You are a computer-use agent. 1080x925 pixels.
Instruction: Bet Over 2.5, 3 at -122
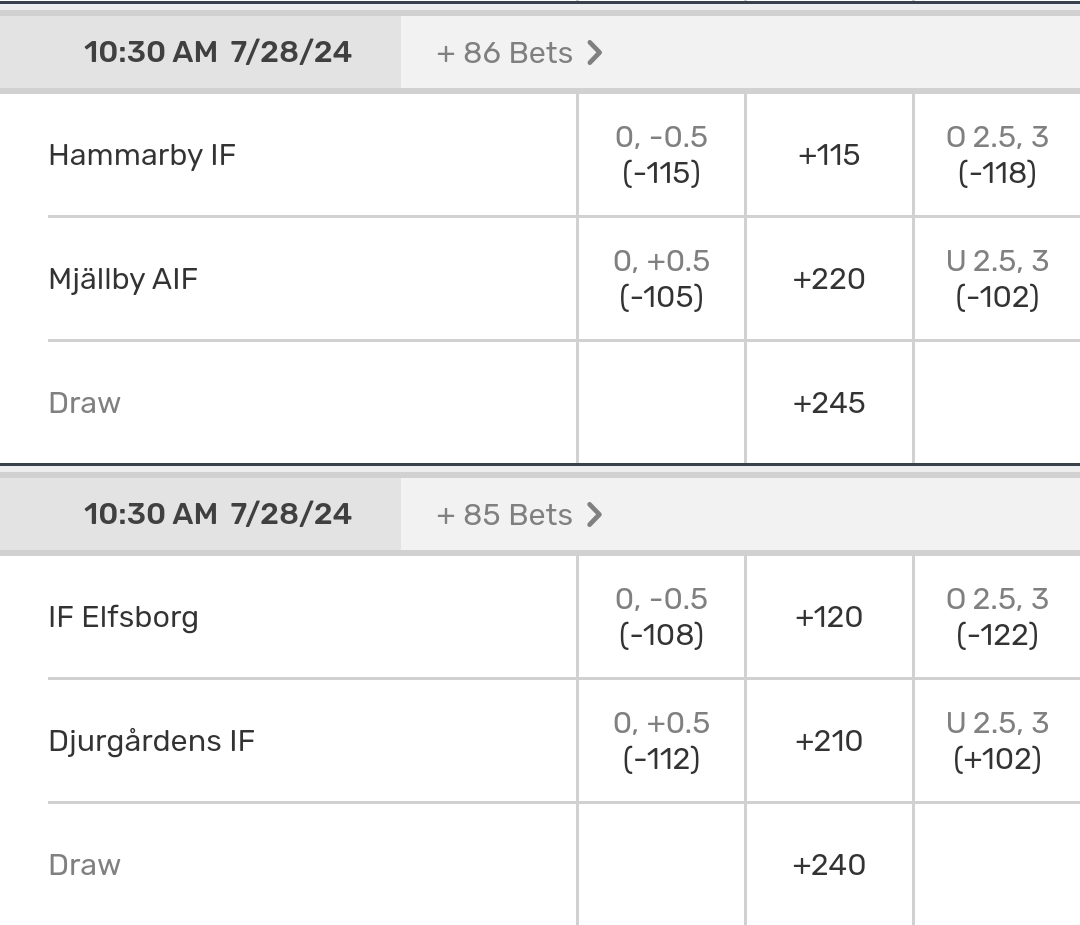pyautogui.click(x=997, y=617)
